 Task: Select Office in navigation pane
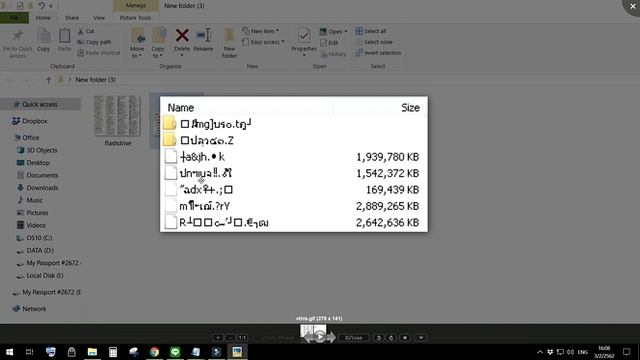pyautogui.click(x=27, y=138)
